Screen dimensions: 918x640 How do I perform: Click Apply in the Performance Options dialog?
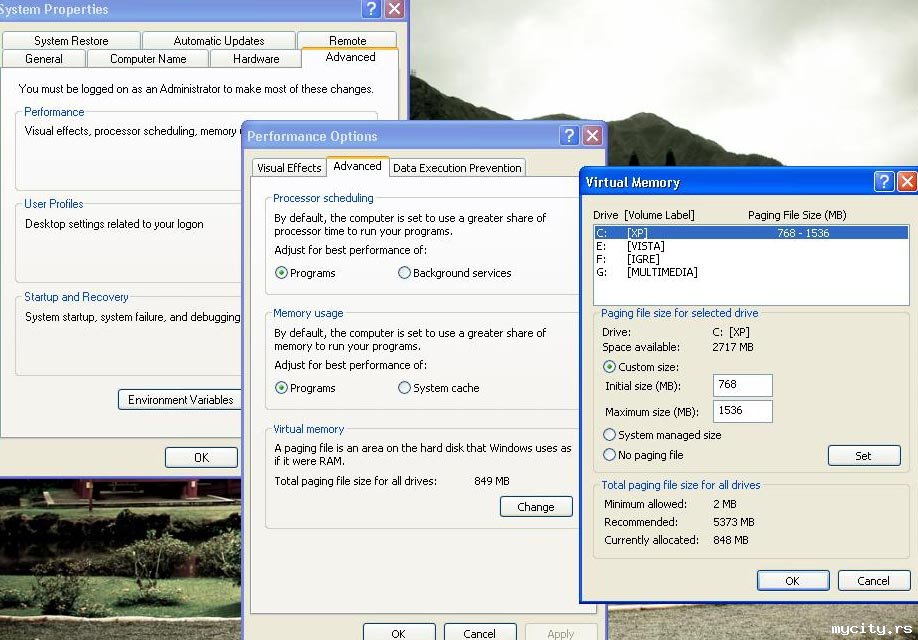point(561,634)
